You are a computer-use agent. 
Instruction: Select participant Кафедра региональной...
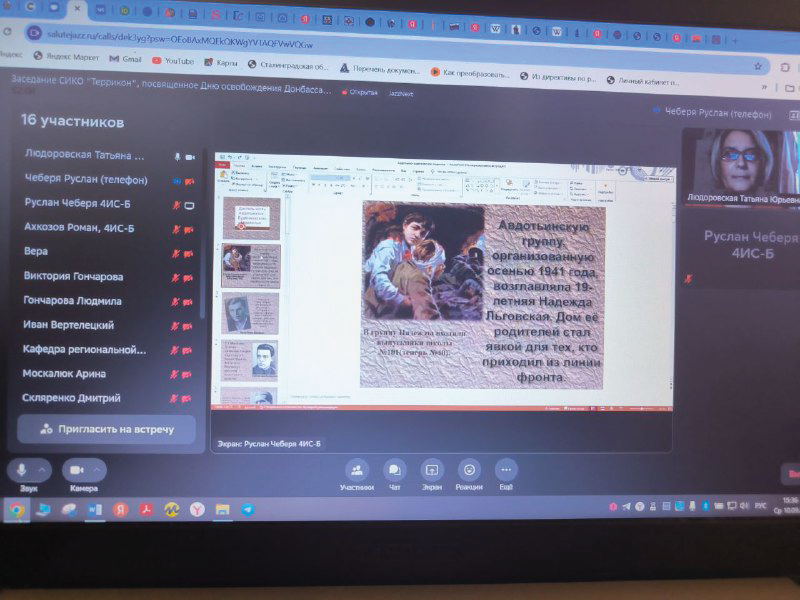pos(84,349)
